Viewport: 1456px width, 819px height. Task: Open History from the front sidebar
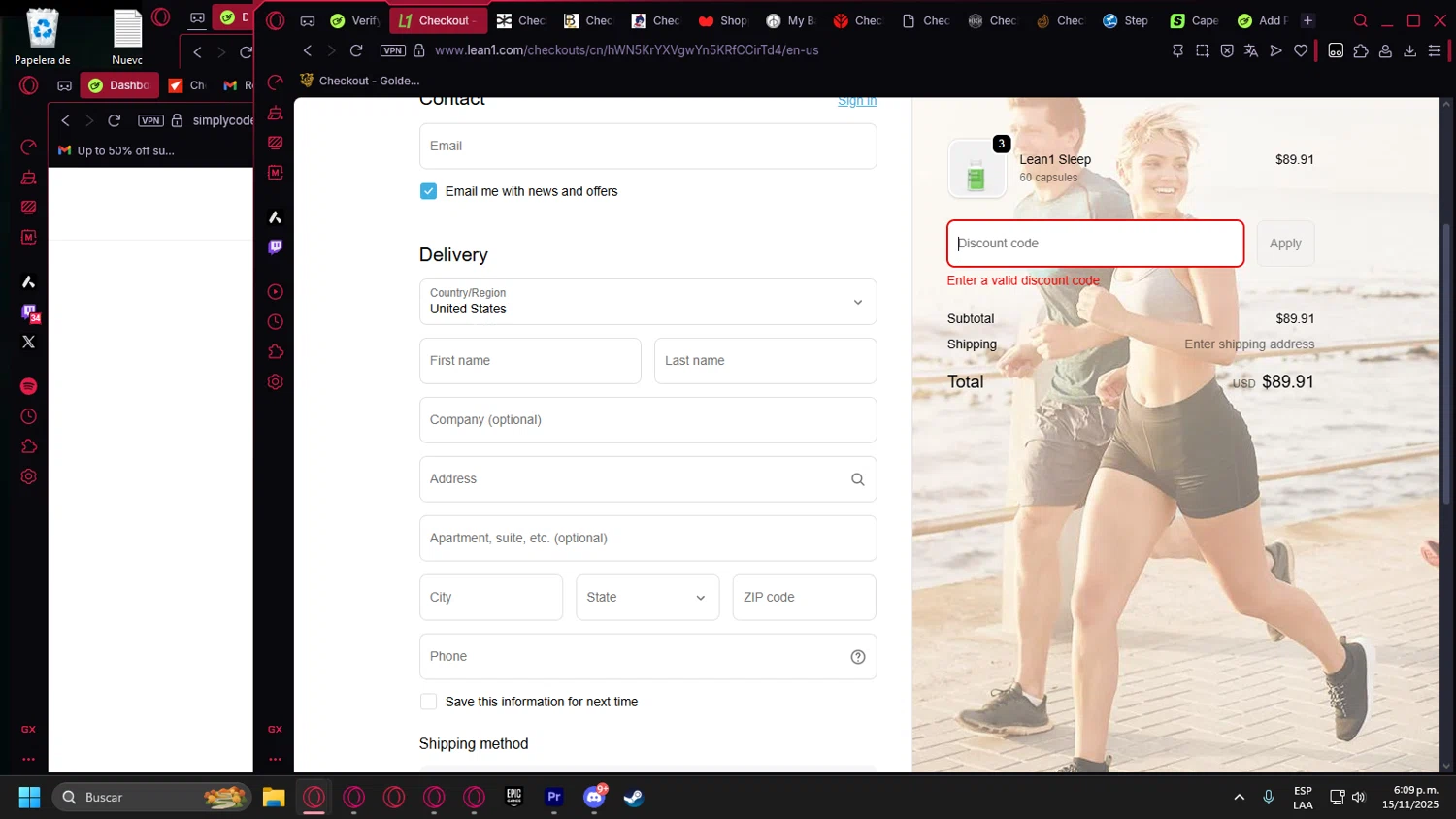276,321
